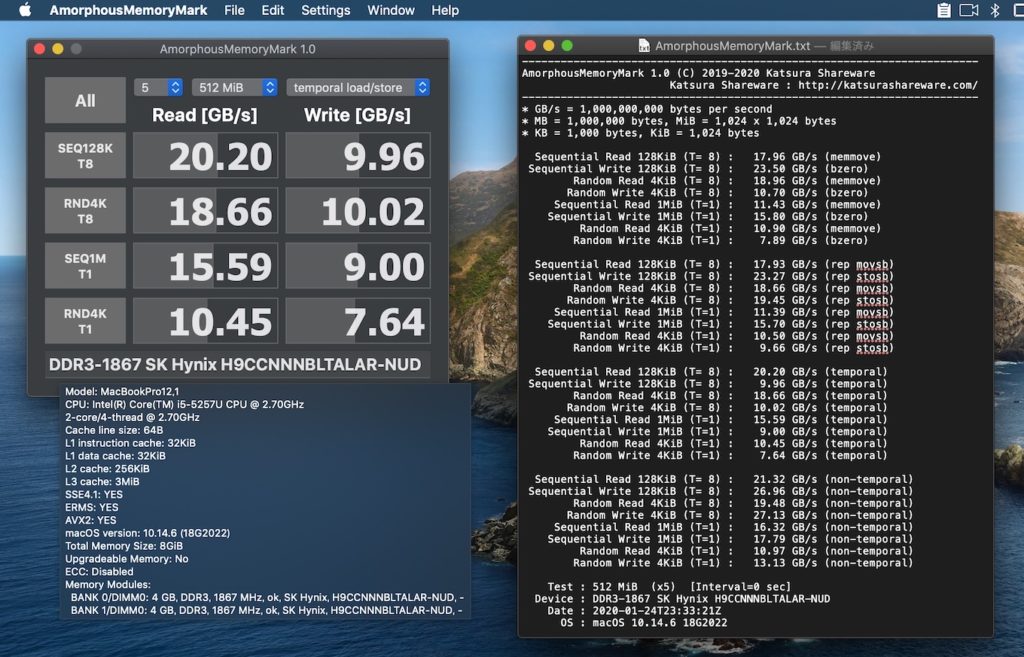Viewport: 1024px width, 657px height.
Task: Run the RND4K T8 benchmark
Action: (x=85, y=212)
